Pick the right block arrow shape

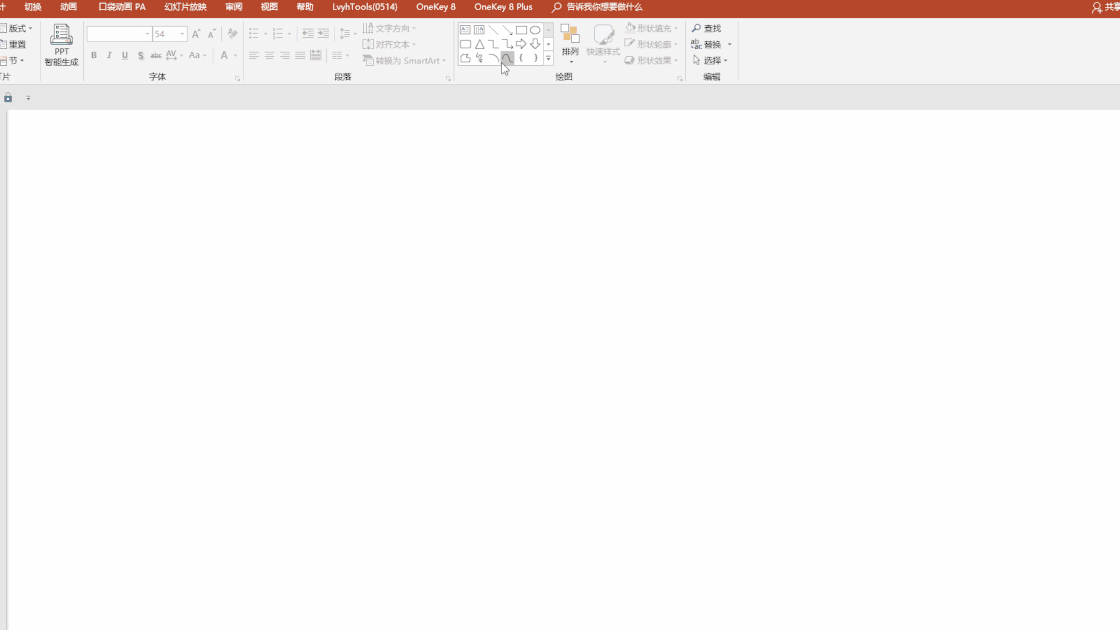(521, 44)
